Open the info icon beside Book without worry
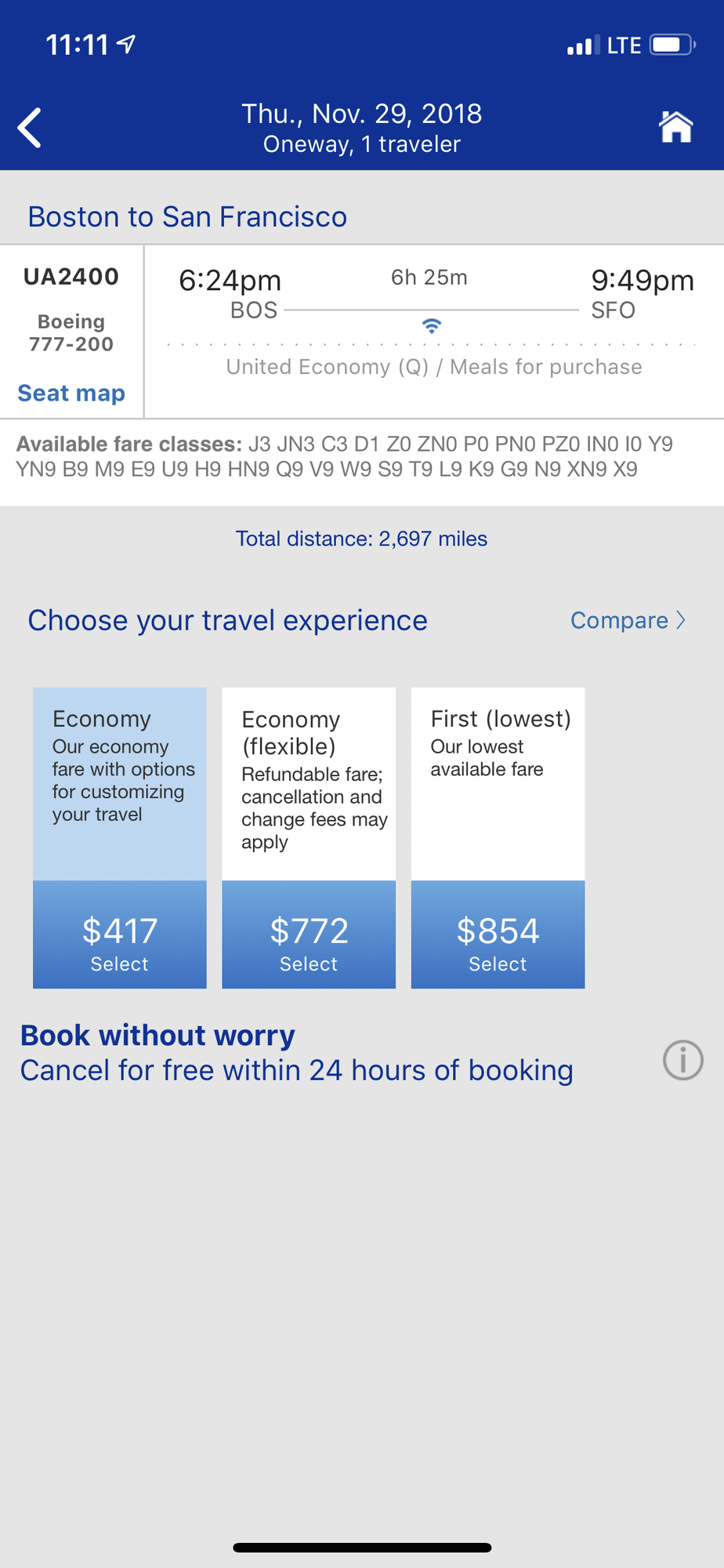 tap(683, 1060)
